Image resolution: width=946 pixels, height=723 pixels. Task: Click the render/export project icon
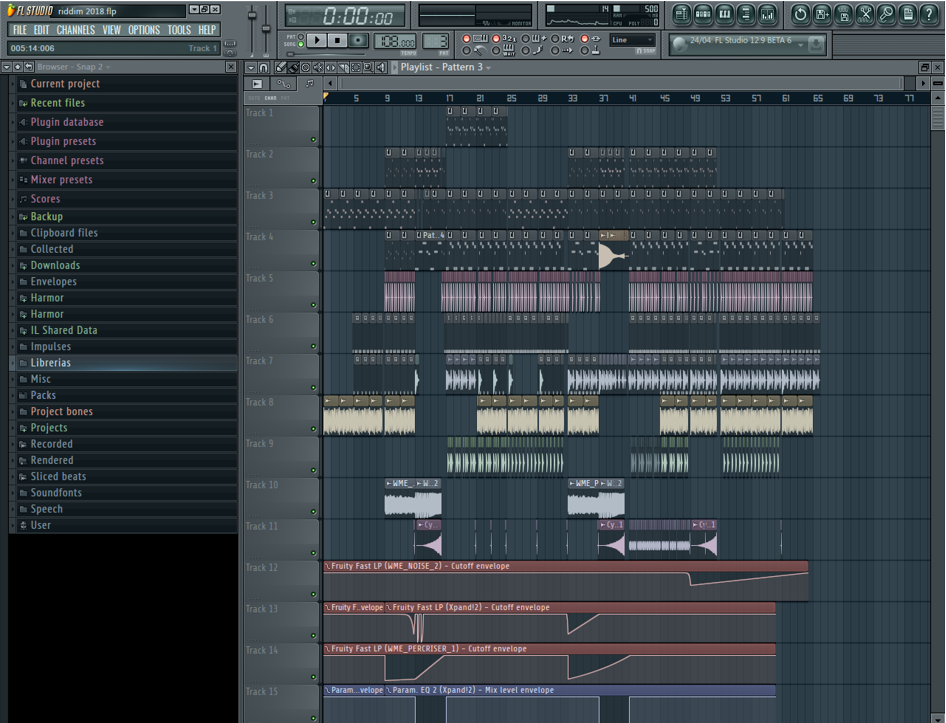[x=843, y=14]
